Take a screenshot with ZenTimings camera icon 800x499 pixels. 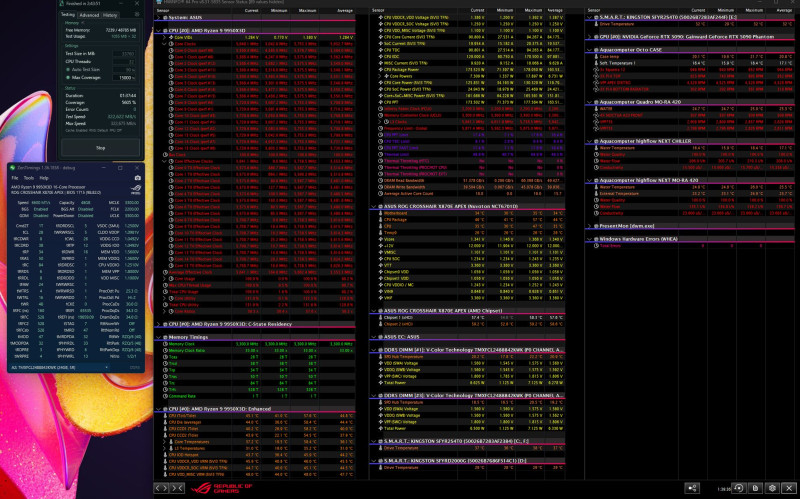tap(137, 178)
